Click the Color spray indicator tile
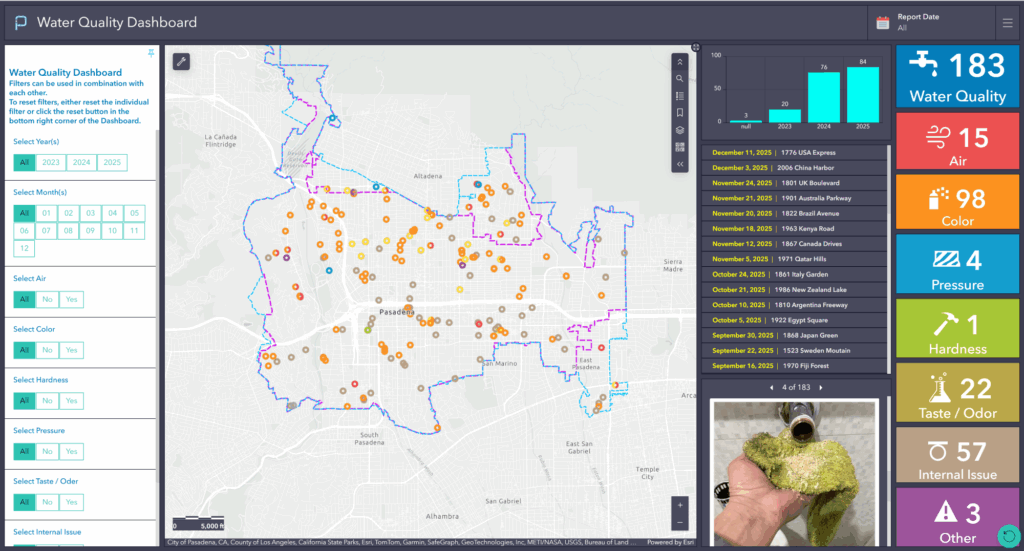Screen dimensions: 1024x551 957,202
